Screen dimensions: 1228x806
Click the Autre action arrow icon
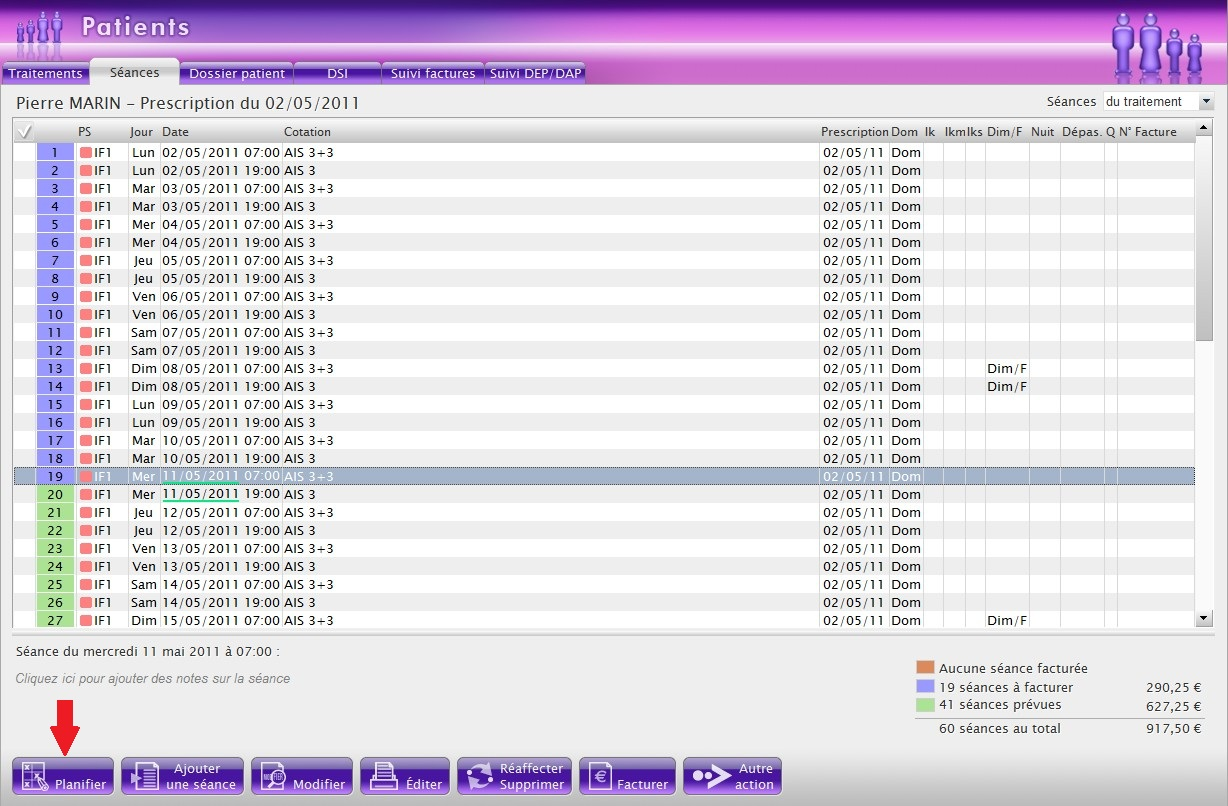(708, 776)
